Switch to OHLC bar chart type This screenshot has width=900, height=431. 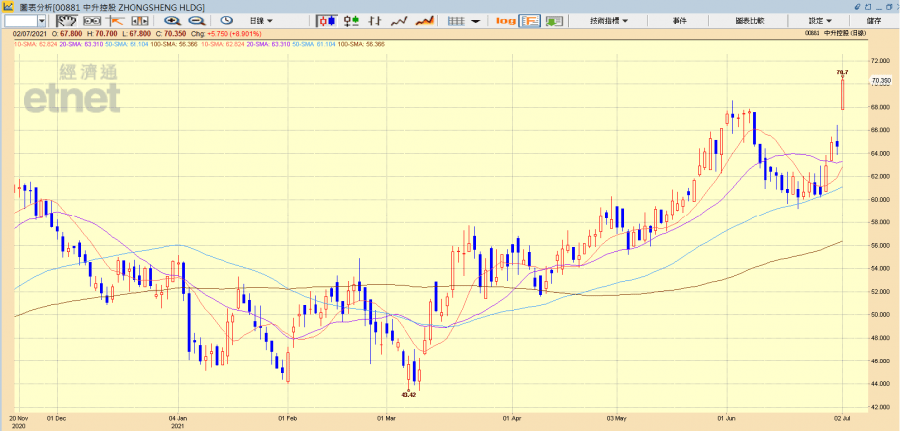pos(374,20)
